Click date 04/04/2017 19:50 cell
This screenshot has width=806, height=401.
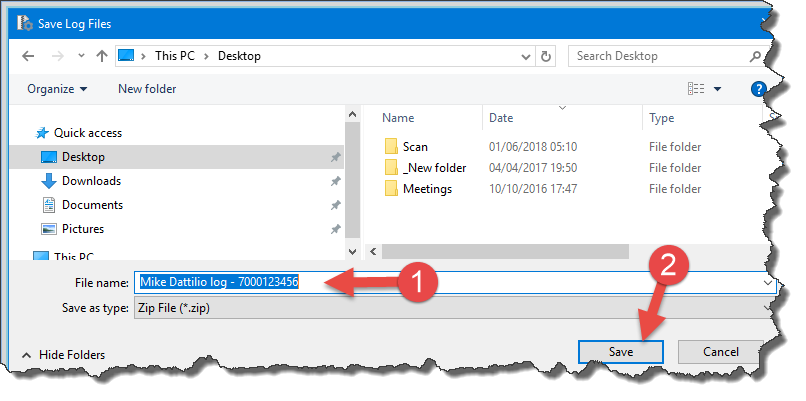tap(533, 168)
